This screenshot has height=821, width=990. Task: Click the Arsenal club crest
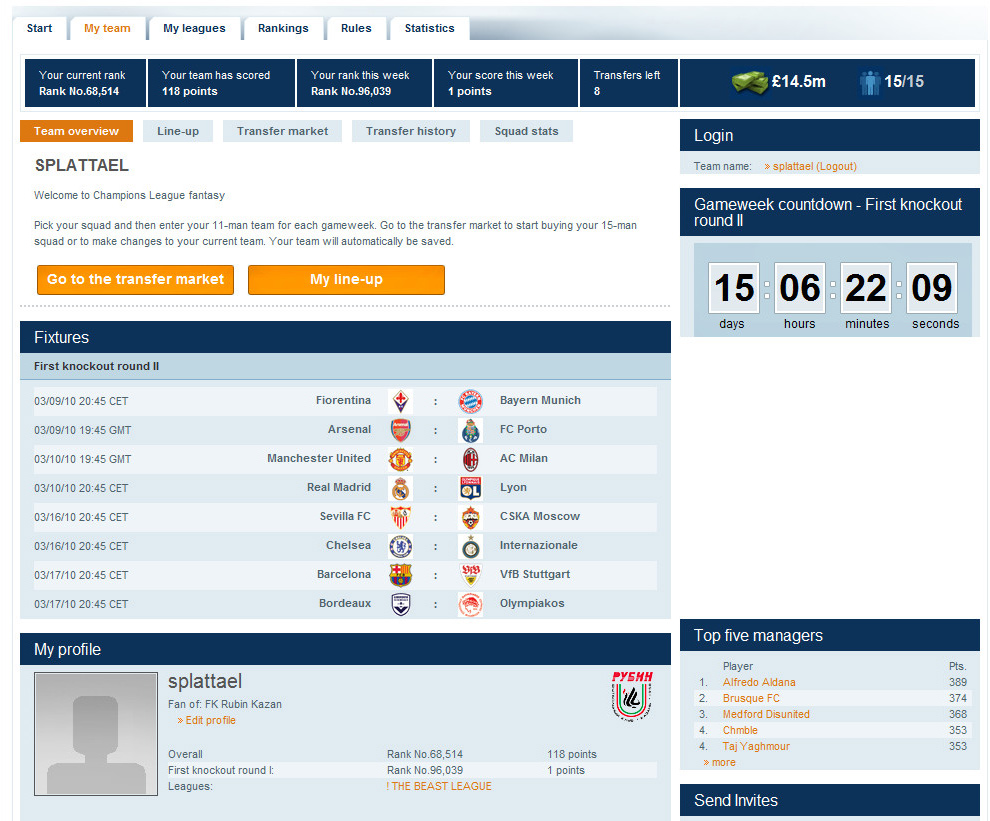(x=400, y=430)
